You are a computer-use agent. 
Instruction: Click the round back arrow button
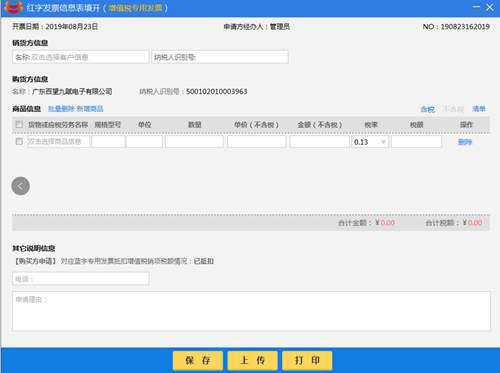(21, 186)
